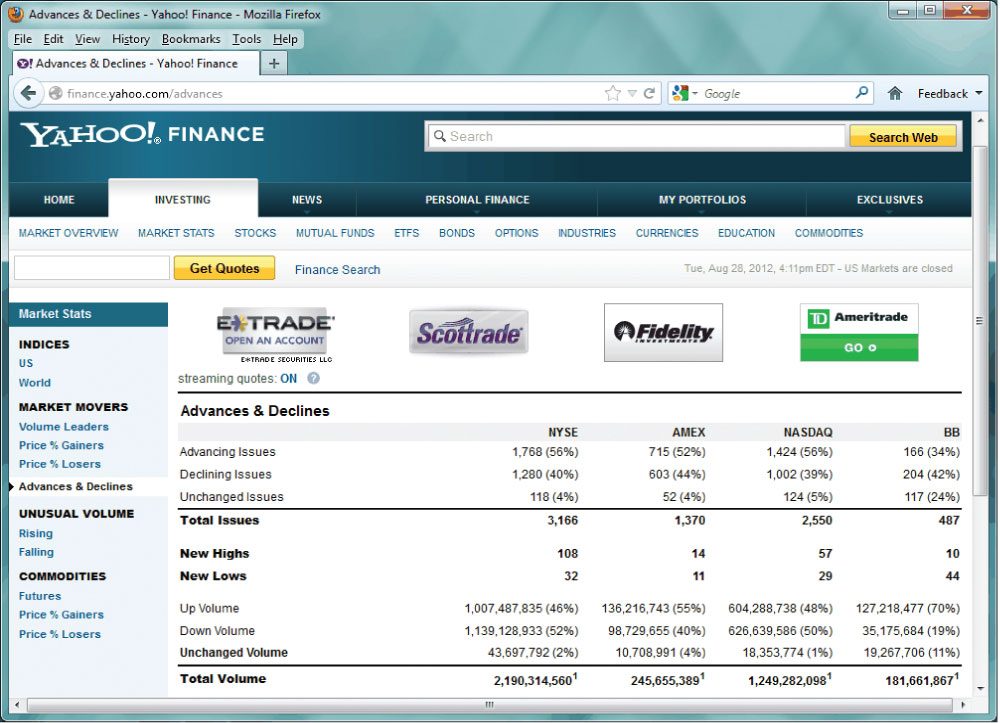
Task: Click the Get Quotes button
Action: pyautogui.click(x=224, y=268)
